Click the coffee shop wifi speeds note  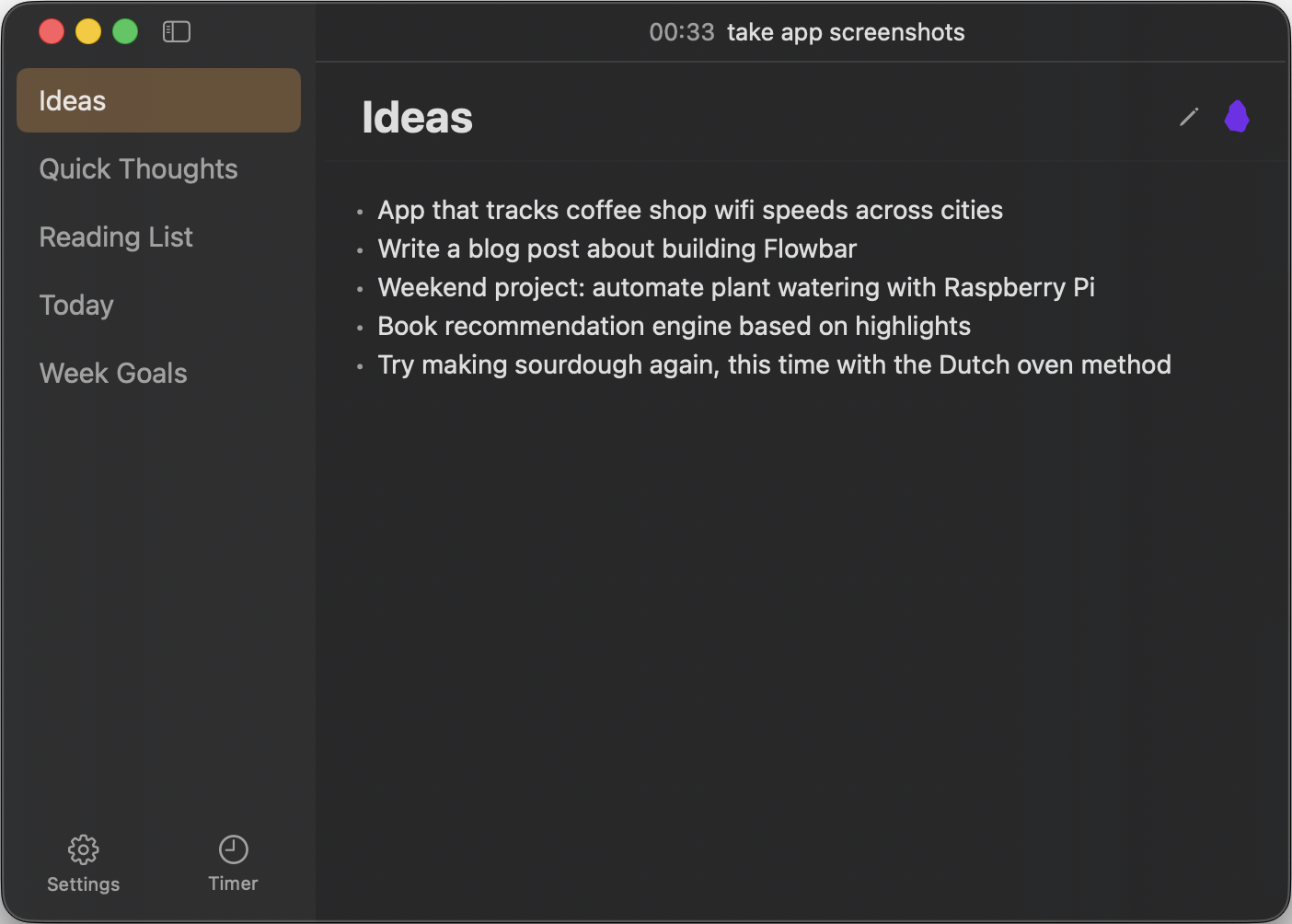[690, 211]
